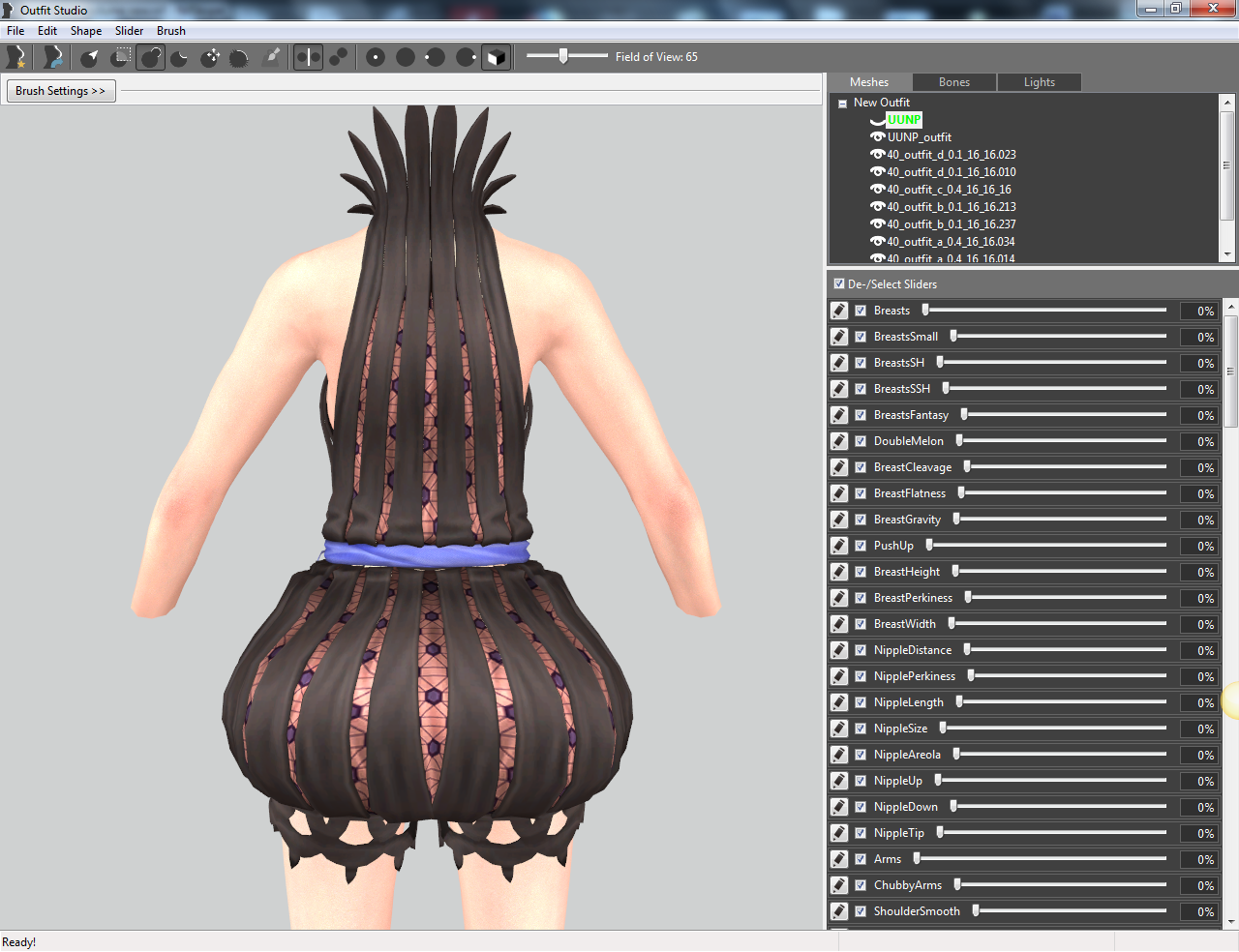Select the Deflate brush tool
This screenshot has width=1239, height=952.
(180, 57)
